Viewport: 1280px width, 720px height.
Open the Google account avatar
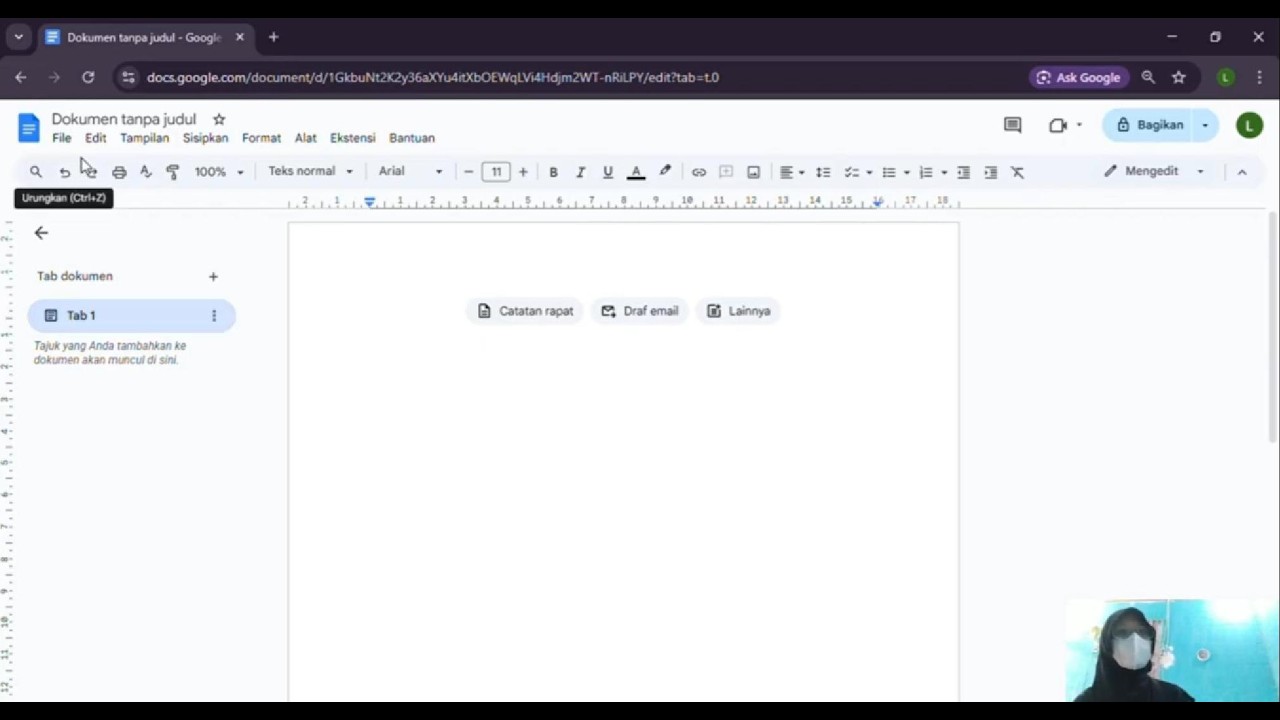pos(1249,125)
